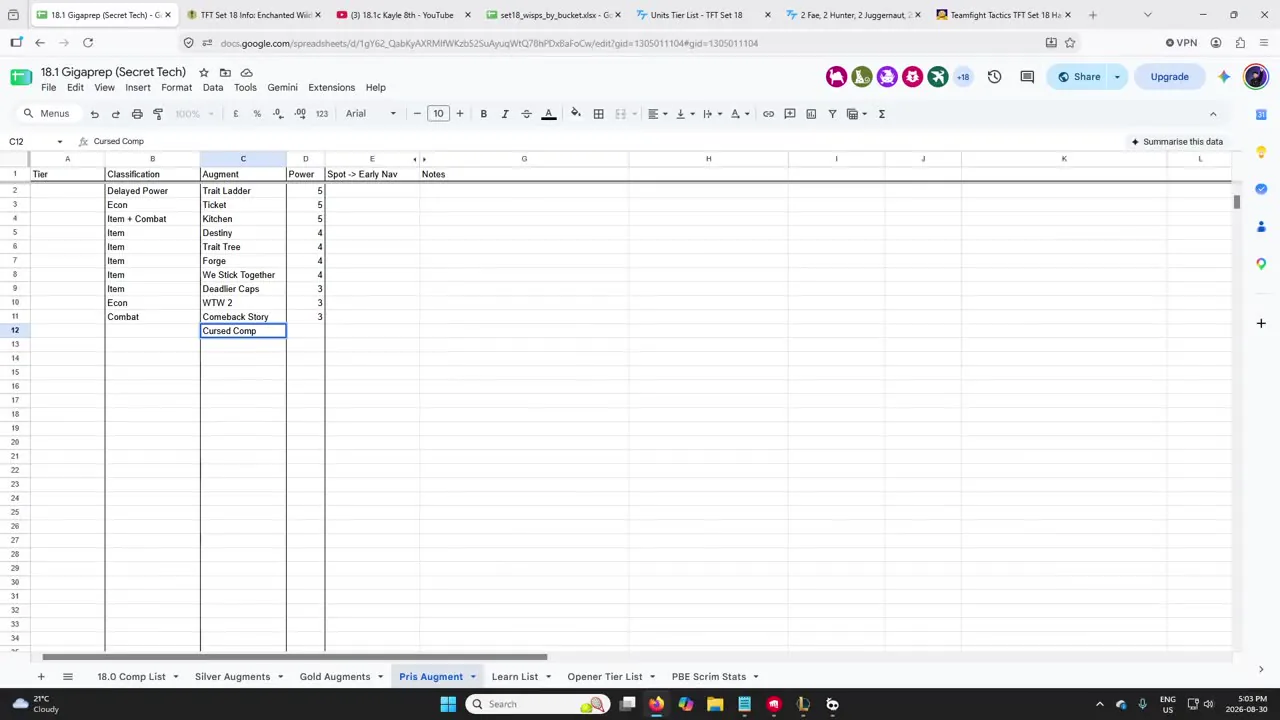Image resolution: width=1280 pixels, height=720 pixels.
Task: Click the Upgrade button
Action: tap(1169, 77)
